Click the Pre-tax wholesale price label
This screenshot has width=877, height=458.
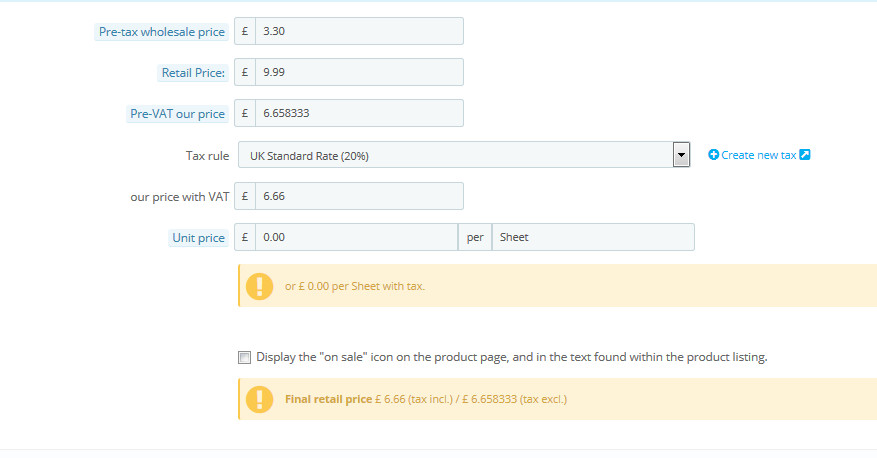tap(162, 32)
